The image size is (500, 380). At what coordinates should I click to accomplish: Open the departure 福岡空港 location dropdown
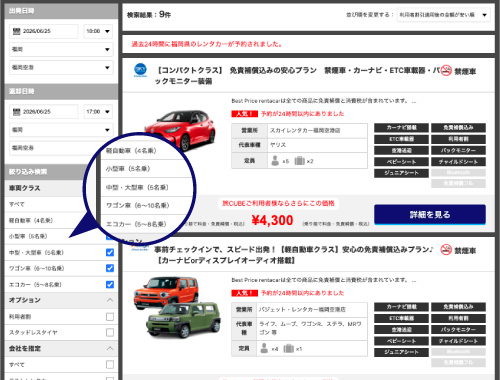coord(61,67)
